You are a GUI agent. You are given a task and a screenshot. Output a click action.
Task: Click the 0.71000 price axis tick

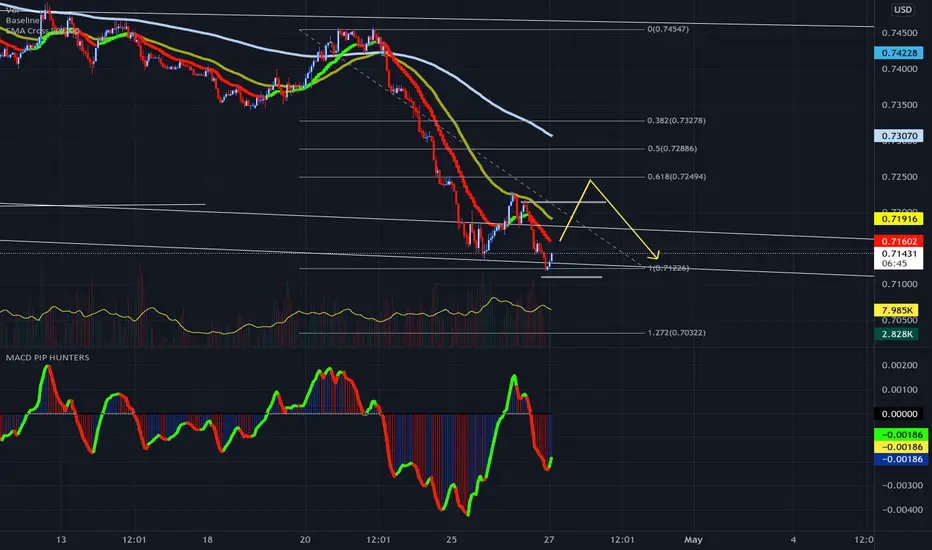pos(899,284)
